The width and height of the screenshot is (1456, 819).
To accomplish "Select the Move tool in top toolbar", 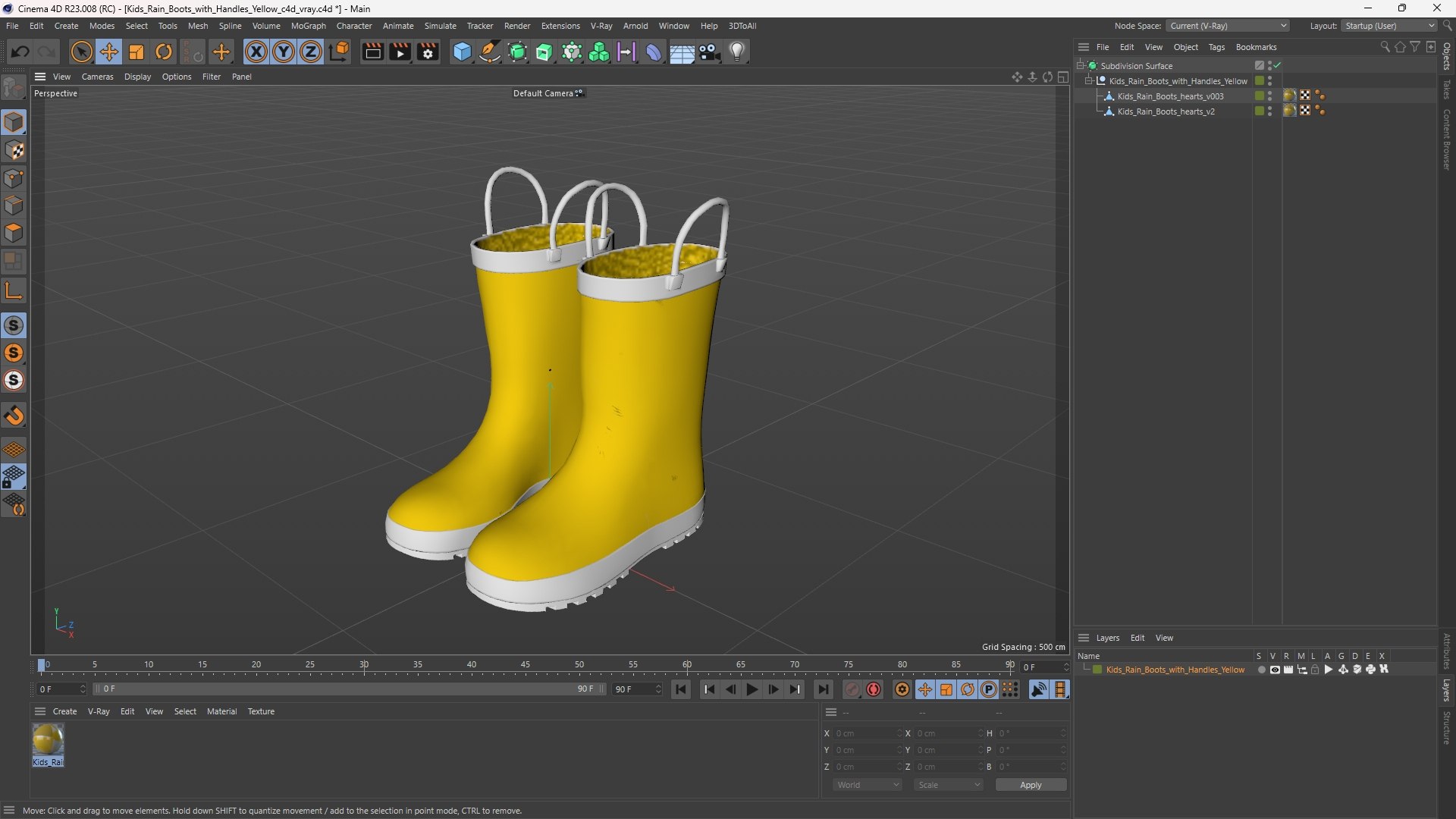I will click(109, 52).
